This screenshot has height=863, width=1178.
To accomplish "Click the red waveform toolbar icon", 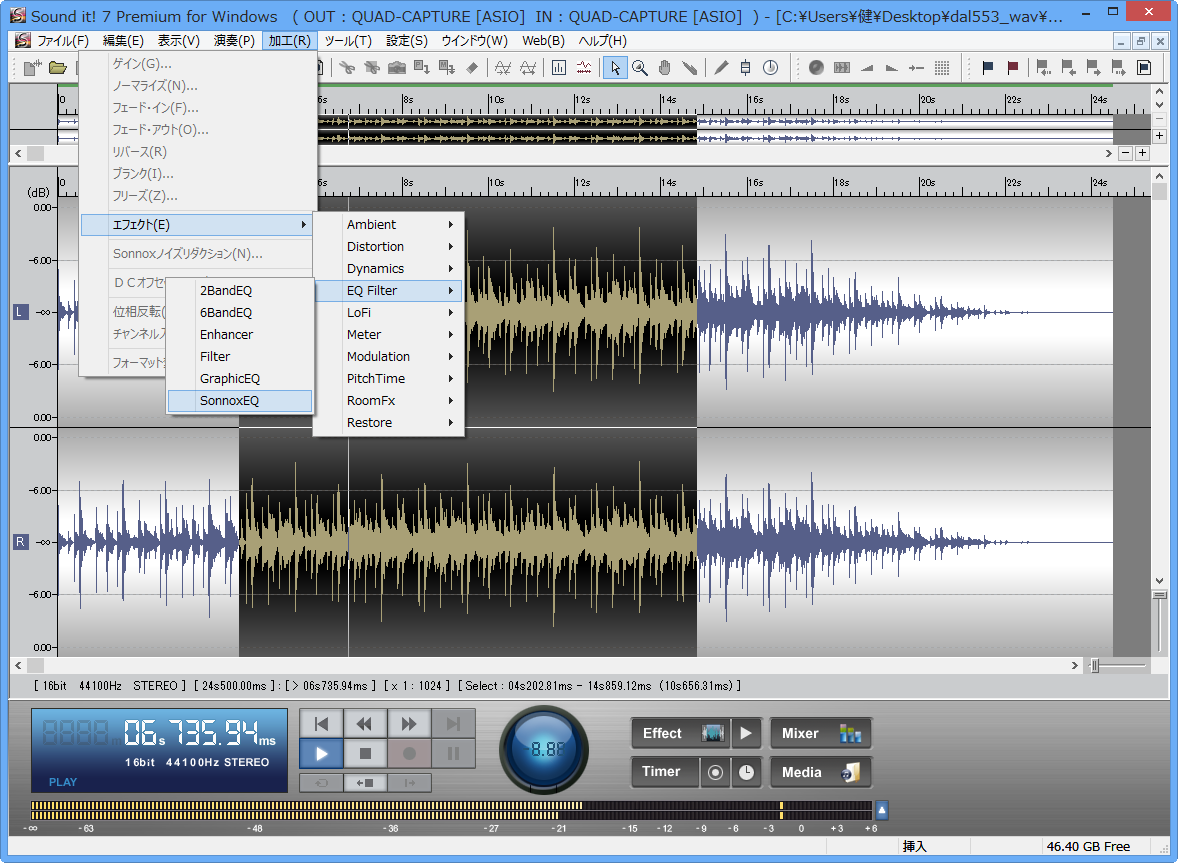I will click(x=584, y=68).
